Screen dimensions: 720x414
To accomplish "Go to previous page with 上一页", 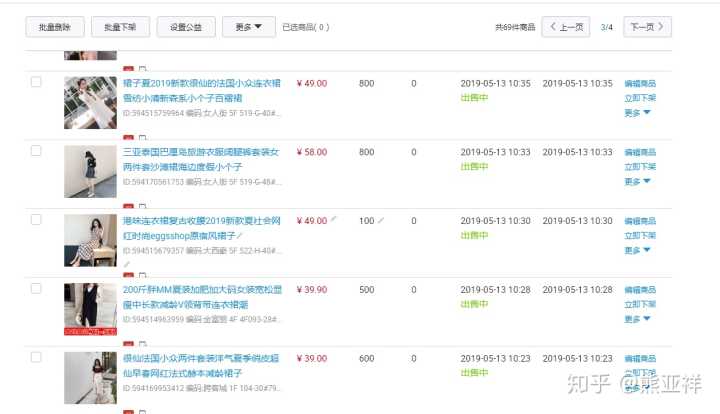I will tap(566, 27).
